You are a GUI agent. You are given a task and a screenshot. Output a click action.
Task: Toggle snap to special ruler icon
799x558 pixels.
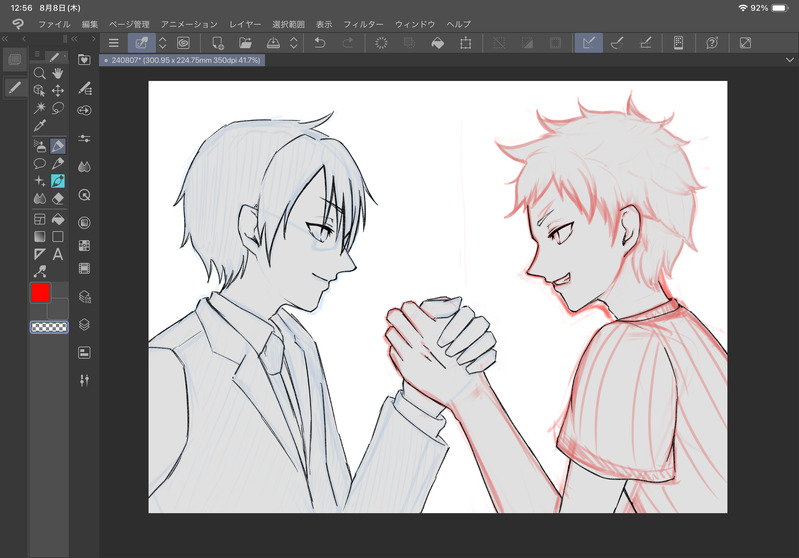pos(617,43)
